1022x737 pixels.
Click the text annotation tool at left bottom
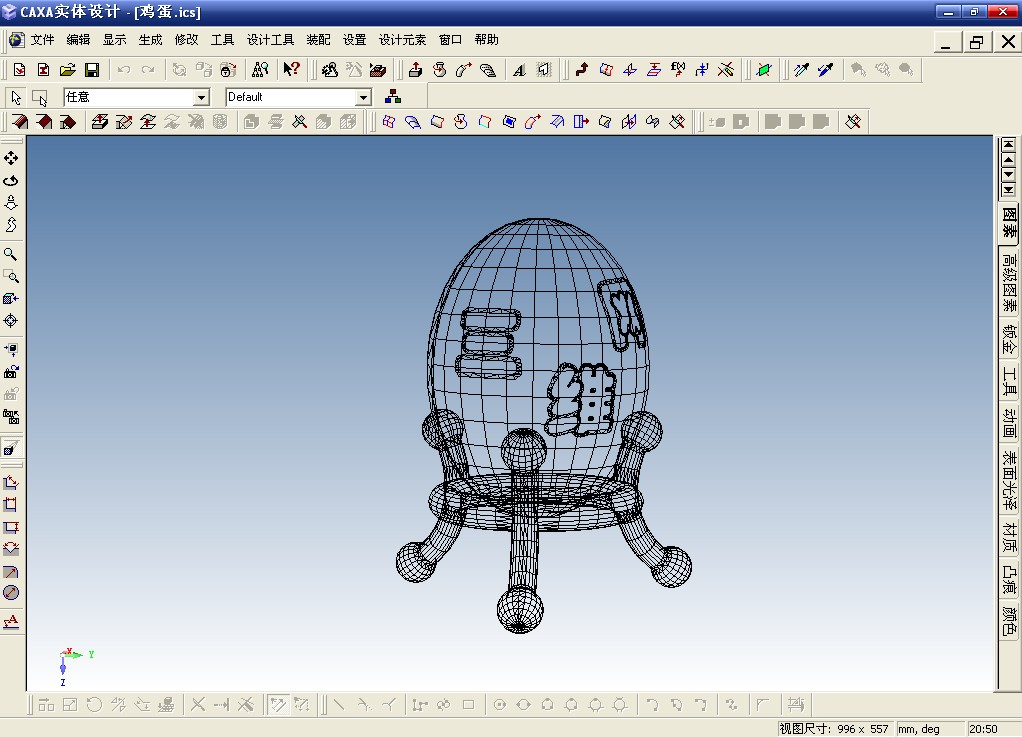11,622
